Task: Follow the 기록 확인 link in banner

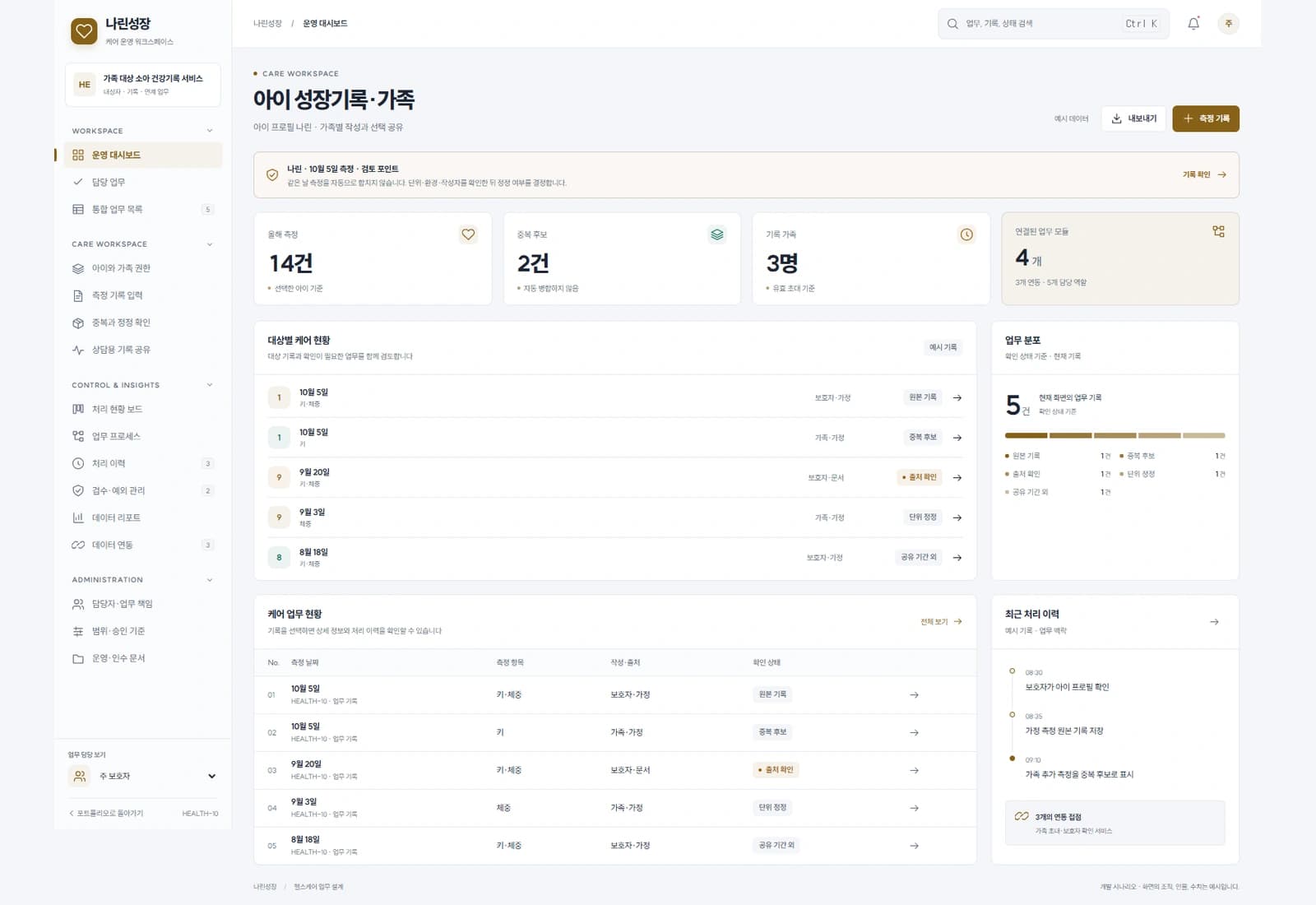Action: click(1204, 174)
